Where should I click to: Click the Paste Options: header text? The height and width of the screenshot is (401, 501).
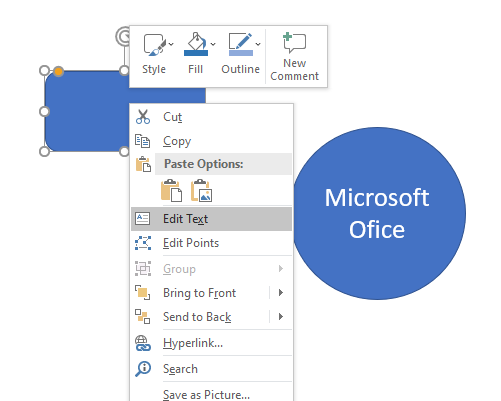(204, 164)
